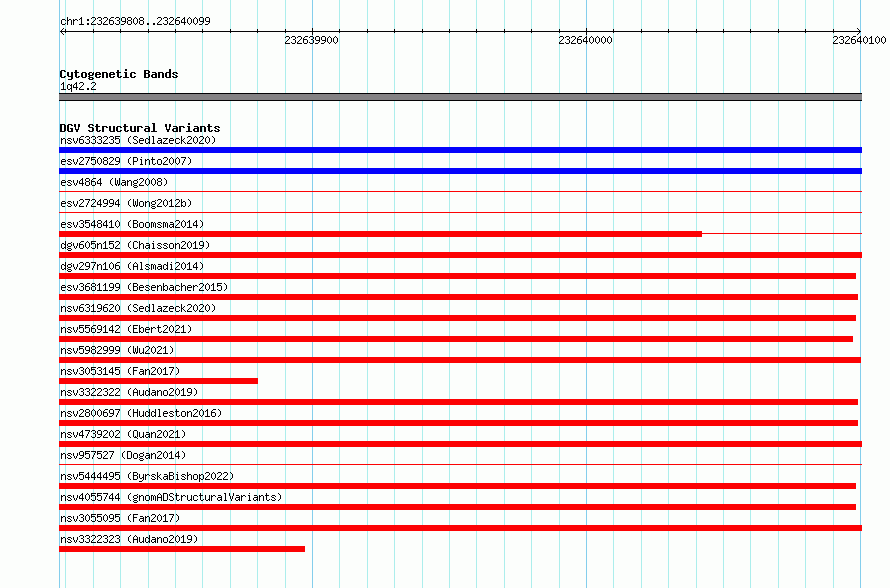This screenshot has height=588, width=890.
Task: Click the left arrow at ruler start
Action: pos(63,31)
